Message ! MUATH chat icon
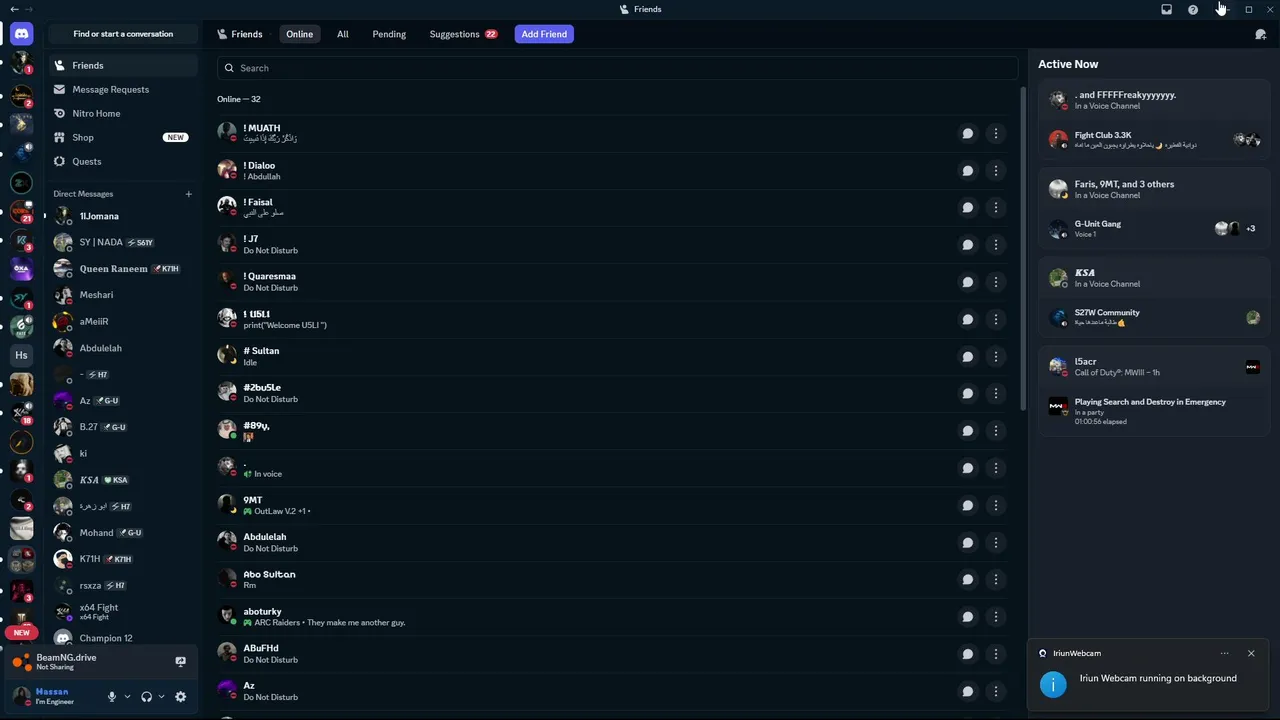The image size is (1280, 720). click(967, 133)
